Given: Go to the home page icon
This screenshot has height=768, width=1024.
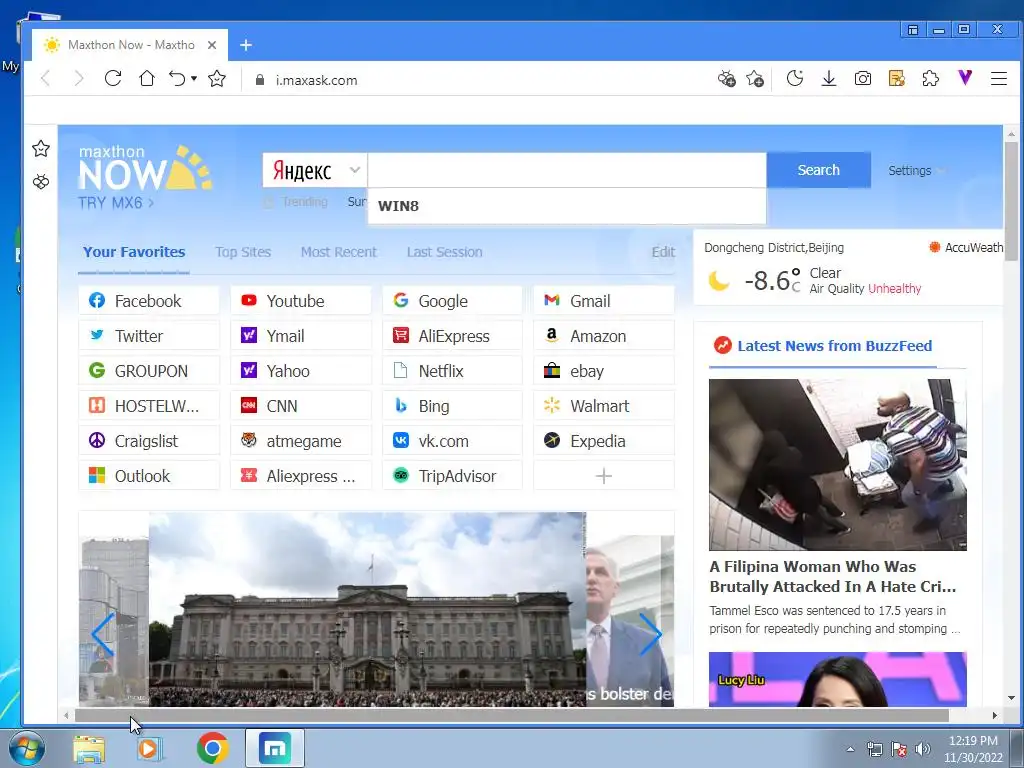Looking at the screenshot, I should 147,79.
